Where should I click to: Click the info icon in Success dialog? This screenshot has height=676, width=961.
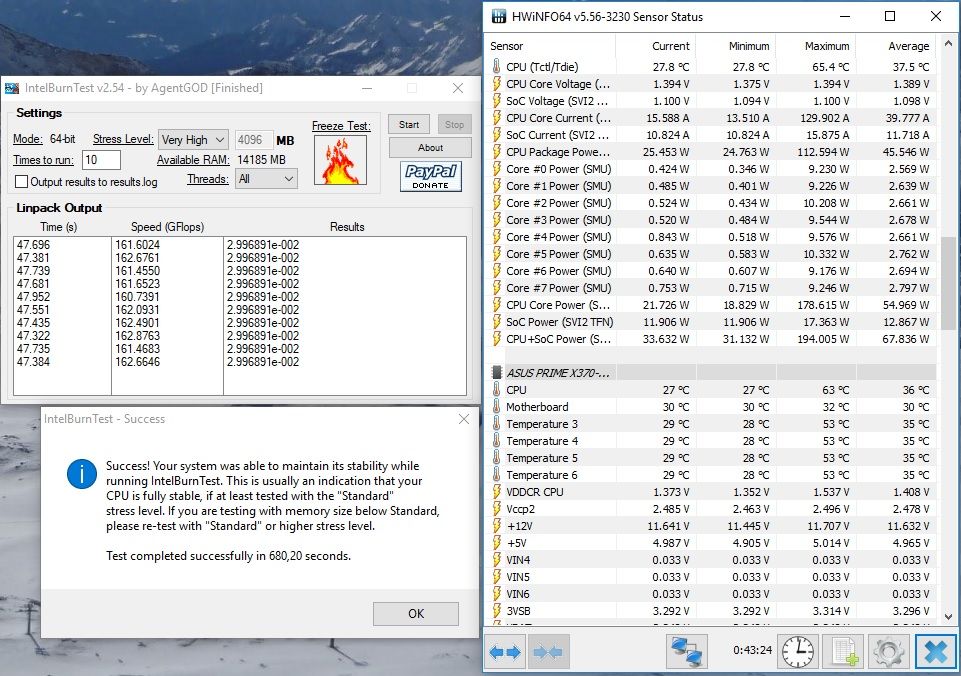coord(82,474)
